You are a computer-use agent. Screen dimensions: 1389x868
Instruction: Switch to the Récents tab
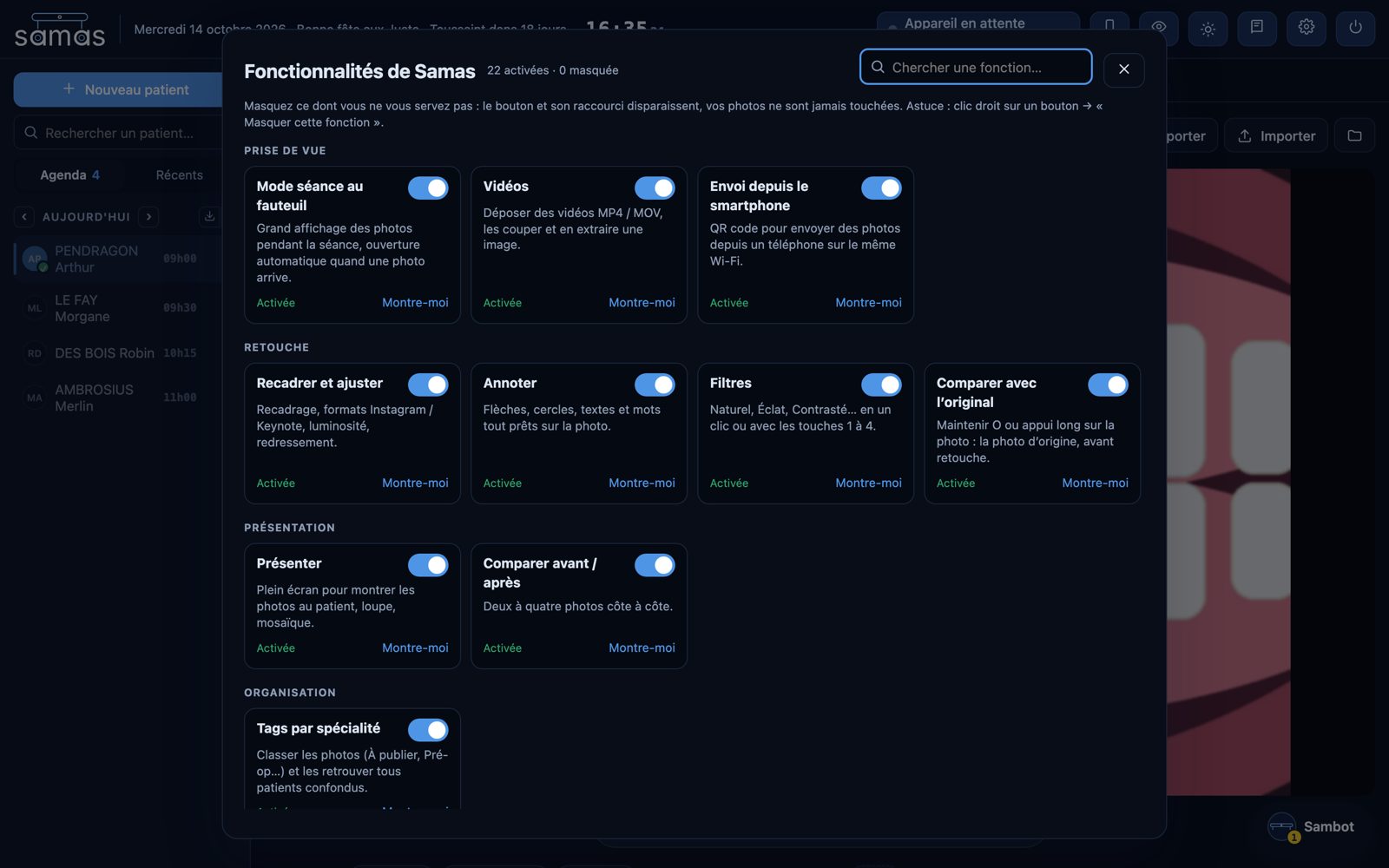point(179,174)
